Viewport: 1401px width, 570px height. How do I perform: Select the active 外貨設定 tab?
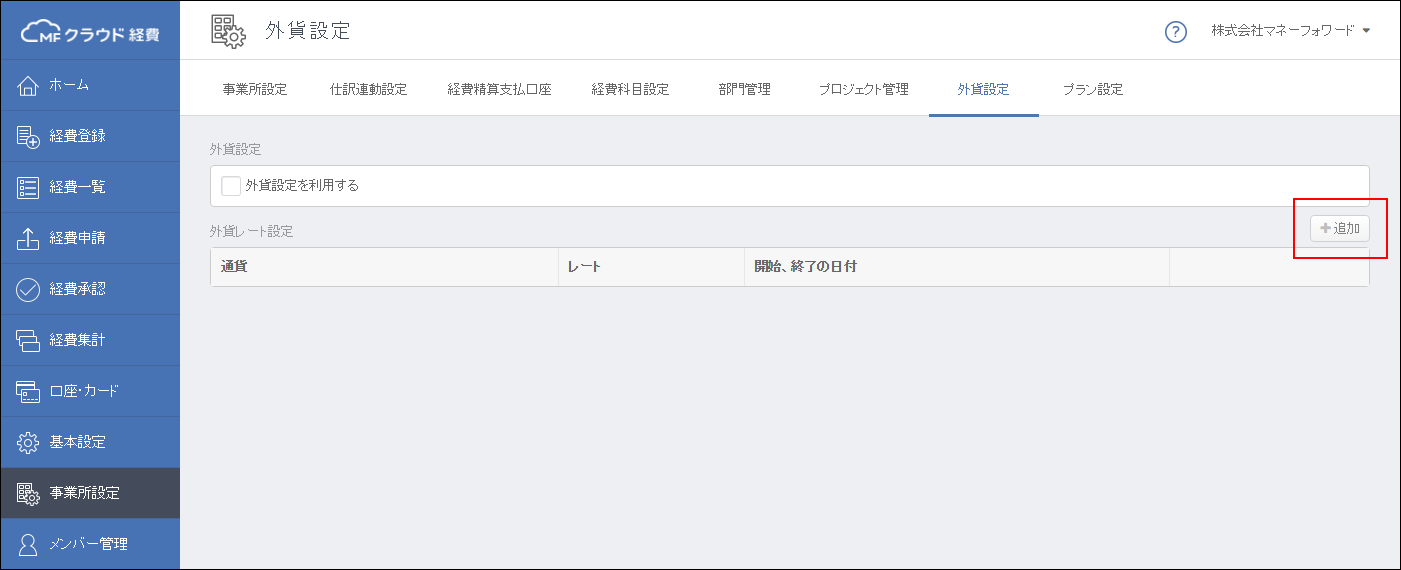[983, 89]
